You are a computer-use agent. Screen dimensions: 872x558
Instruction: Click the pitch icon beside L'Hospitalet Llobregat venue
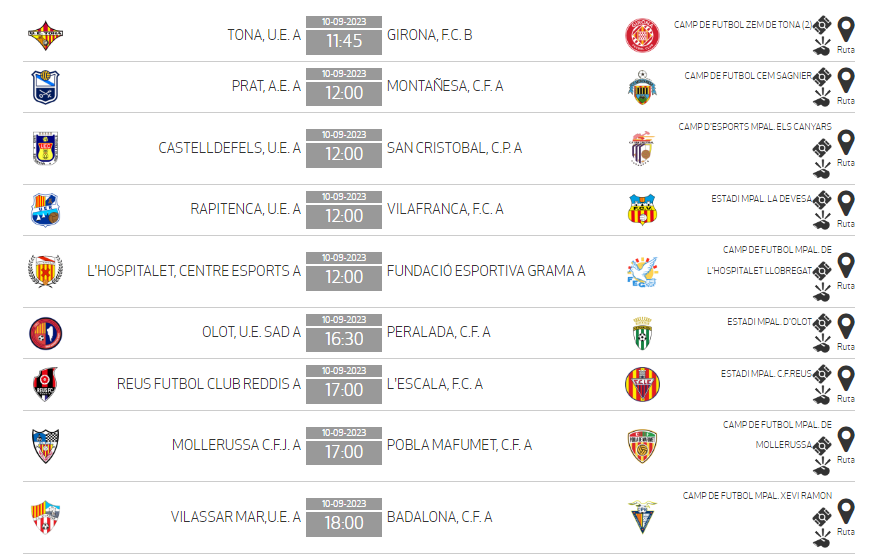point(822,271)
